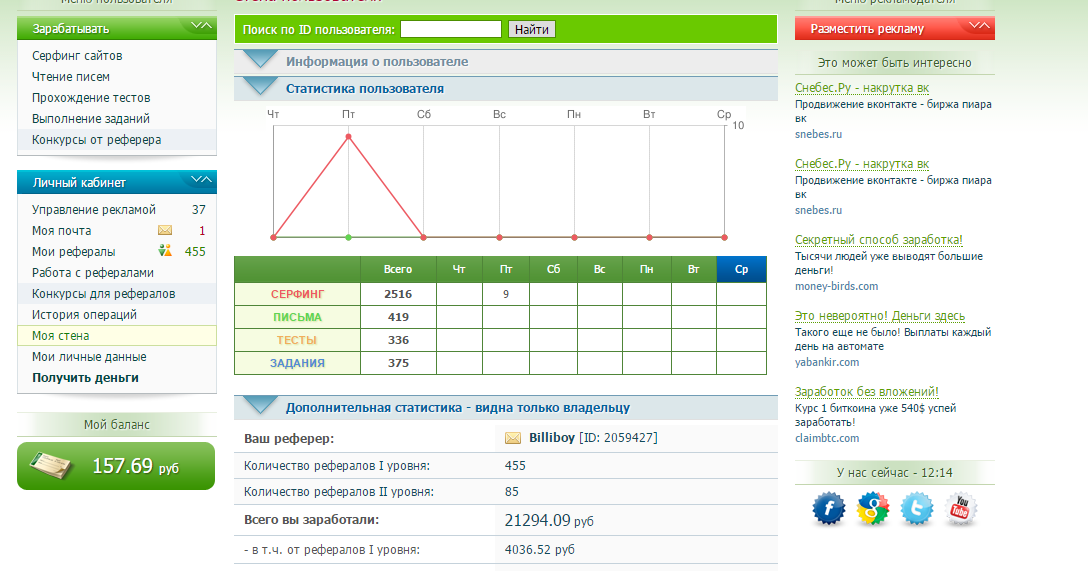
Task: Expand Информация о пользователе section
Action: click(x=262, y=61)
